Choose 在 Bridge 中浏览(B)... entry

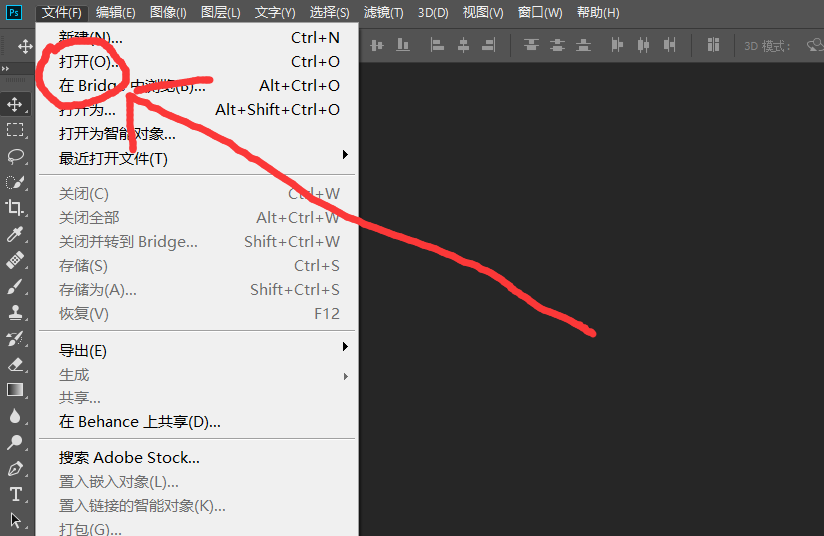[197, 85]
